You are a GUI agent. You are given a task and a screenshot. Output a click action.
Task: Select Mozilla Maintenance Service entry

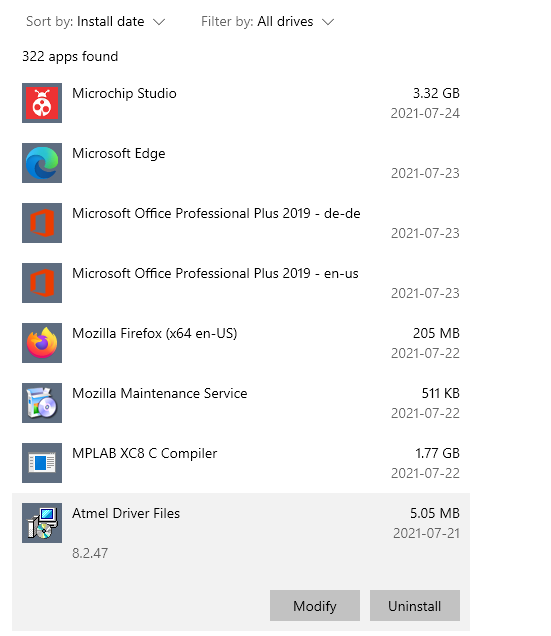(241, 403)
